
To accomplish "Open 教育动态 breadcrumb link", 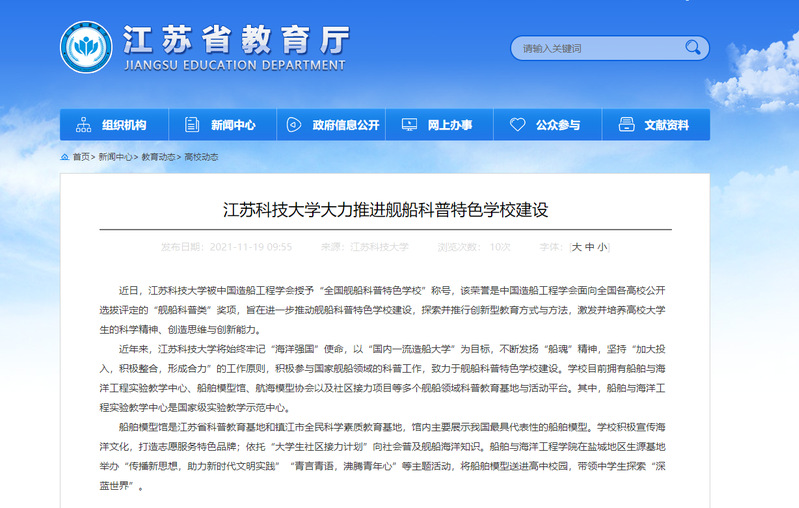I will (x=158, y=157).
